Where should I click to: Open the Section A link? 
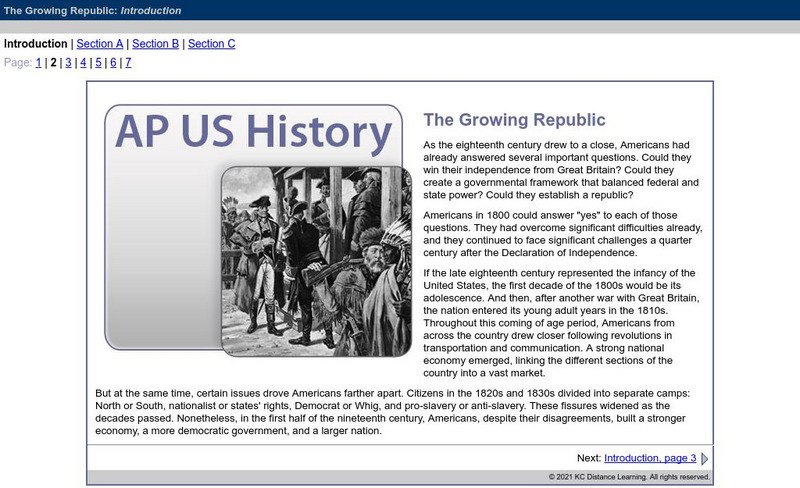tap(99, 44)
